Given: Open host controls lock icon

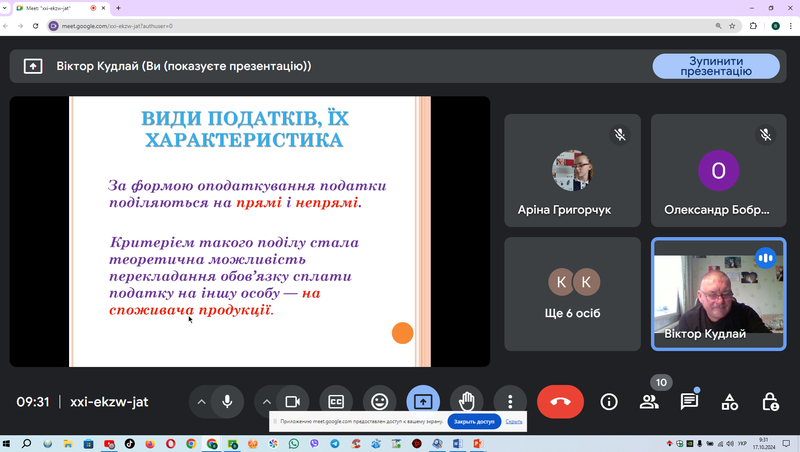Looking at the screenshot, I should [770, 402].
